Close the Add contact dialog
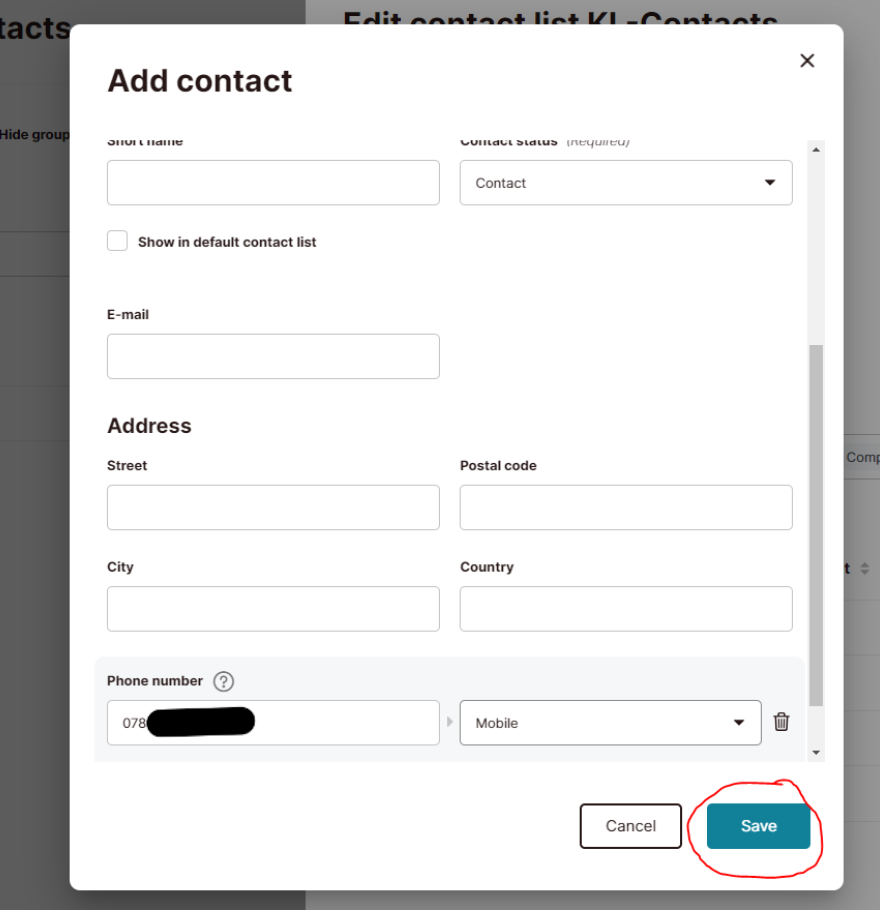 (x=807, y=60)
